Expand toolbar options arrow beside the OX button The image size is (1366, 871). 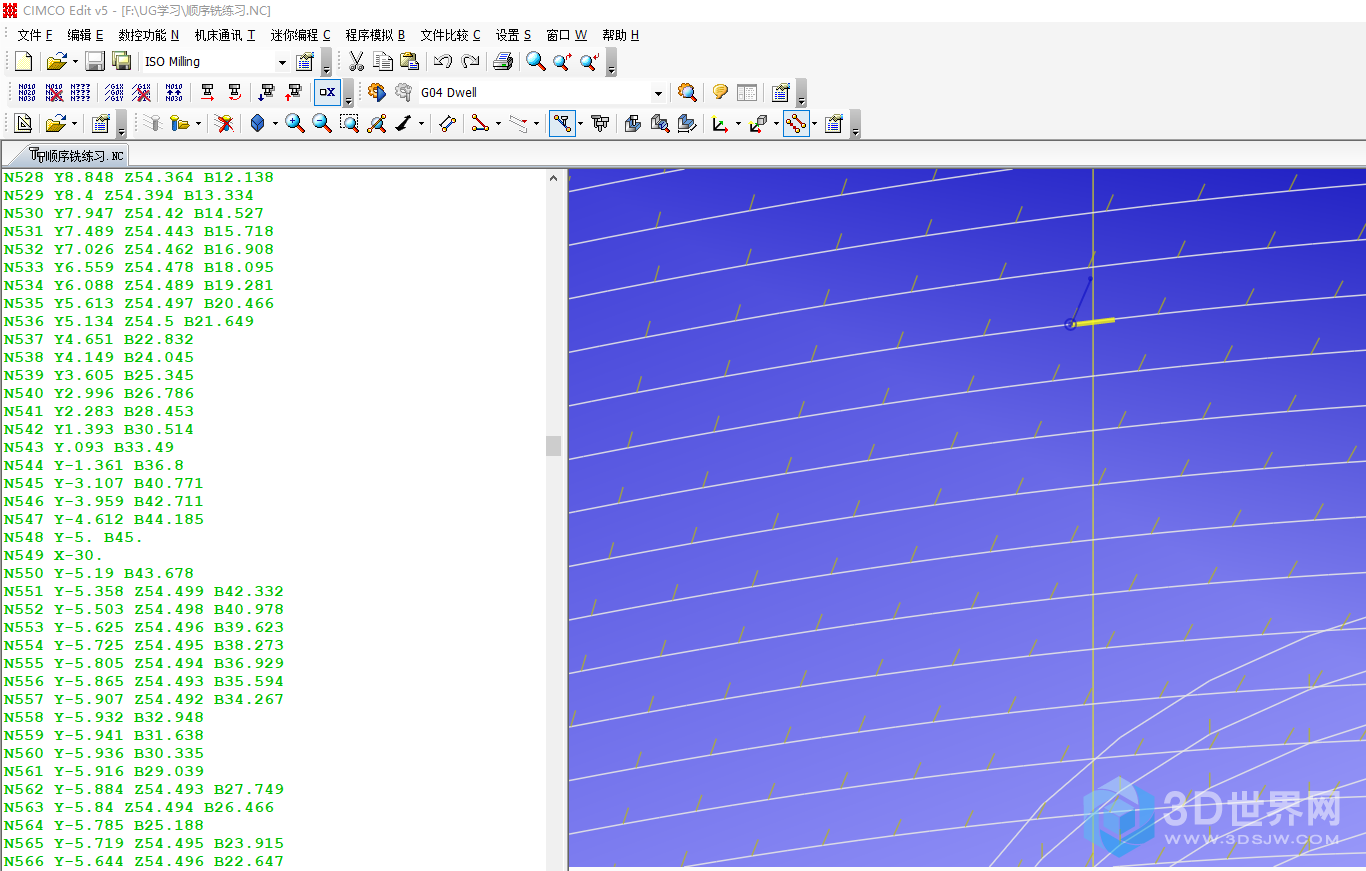(349, 94)
